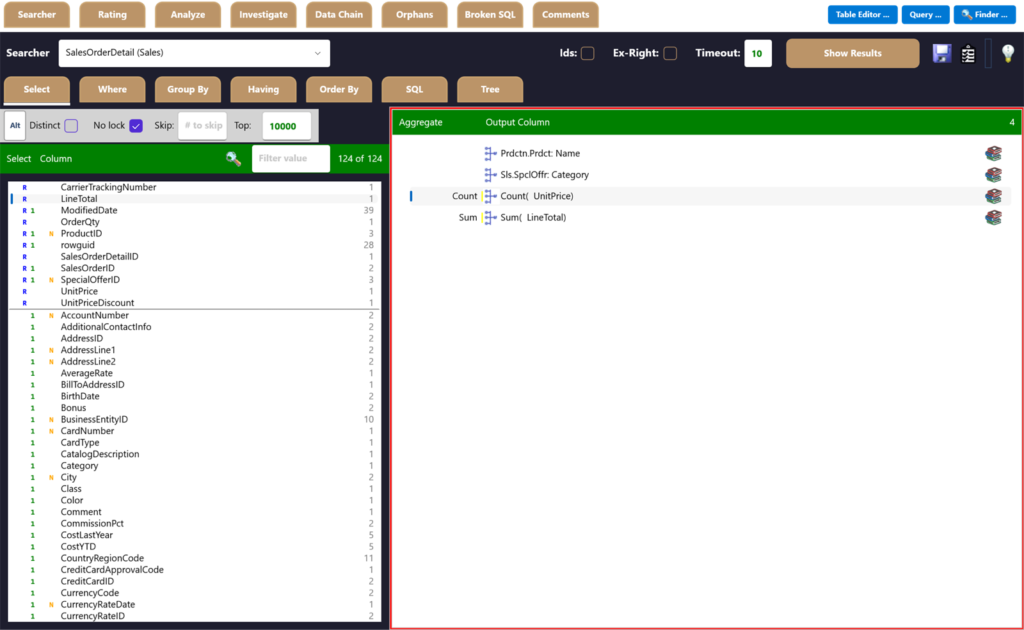Viewport: 1024px width, 630px height.
Task: Select the LineTotal column row
Action: tap(194, 199)
